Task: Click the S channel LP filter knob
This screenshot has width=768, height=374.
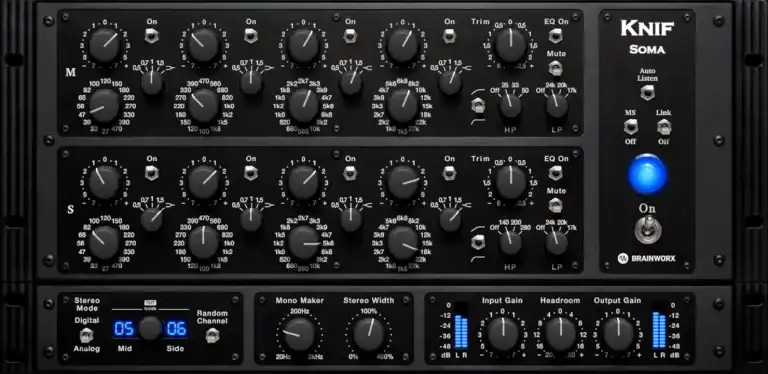Action: [557, 243]
